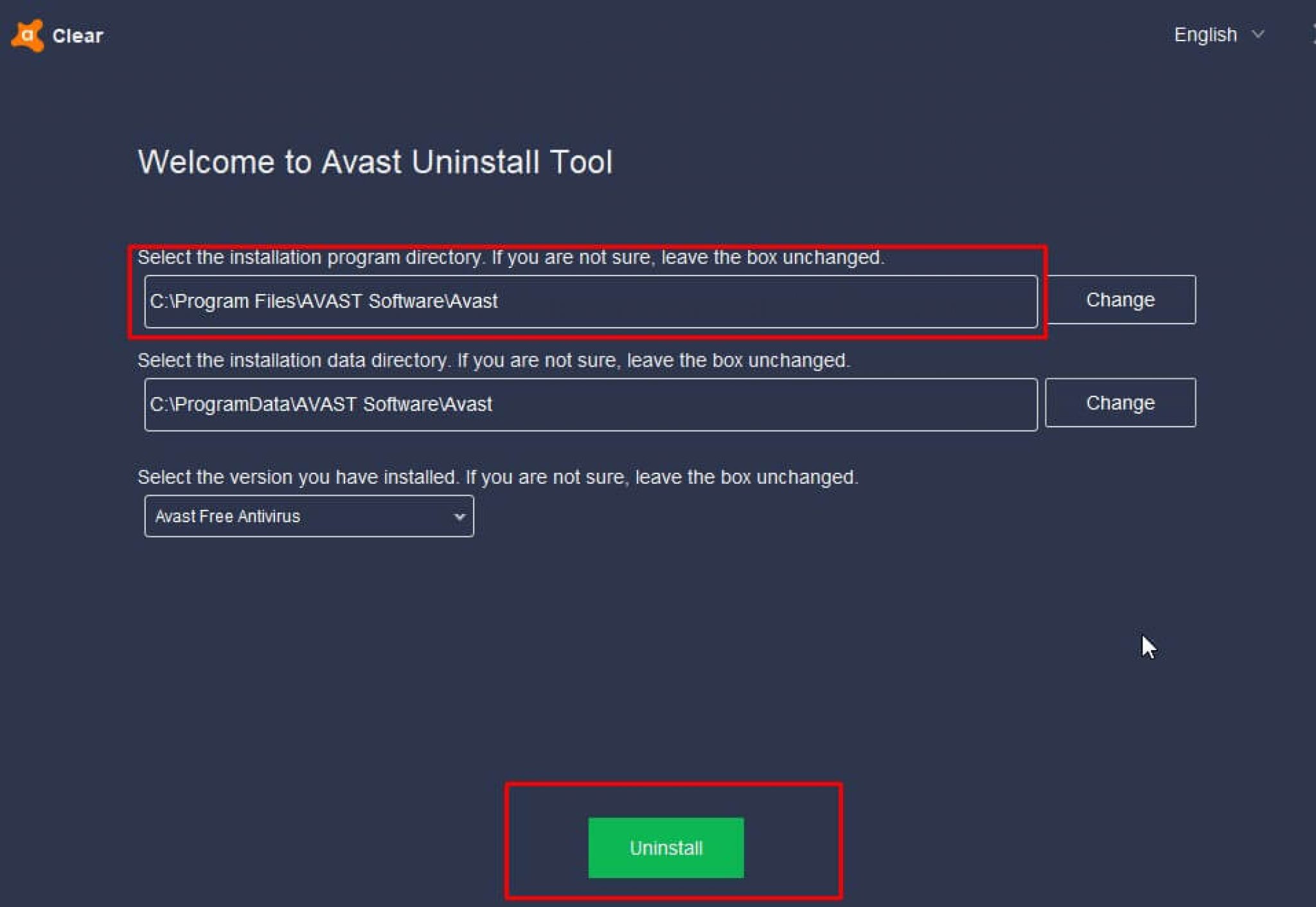Click the orange Avast logo icon
1316x907 pixels.
coord(27,35)
